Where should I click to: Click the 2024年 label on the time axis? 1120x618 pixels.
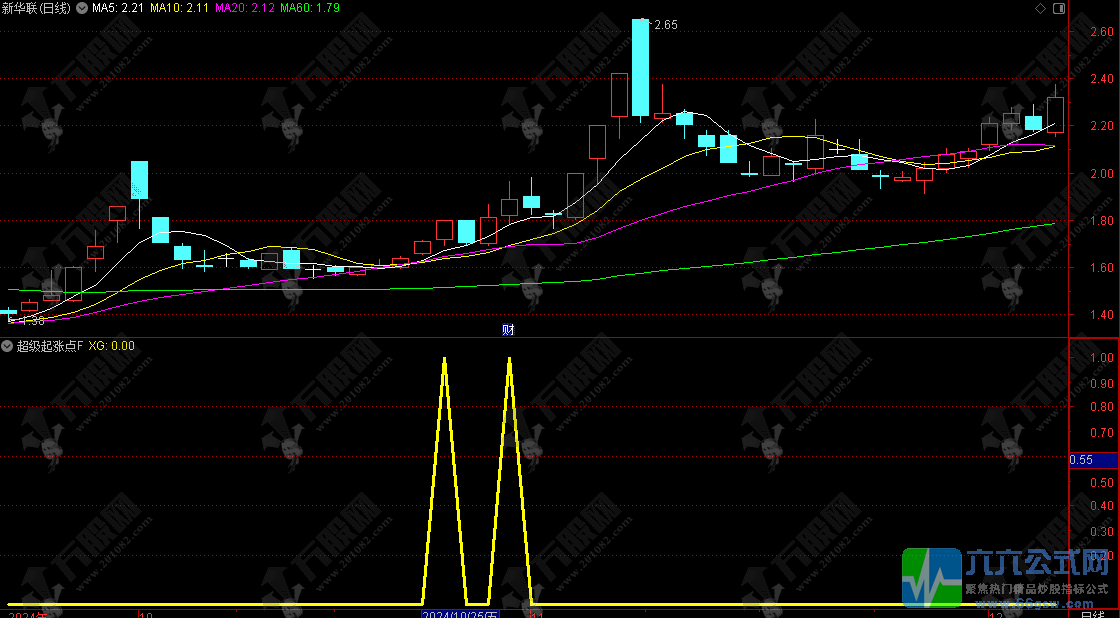(24, 612)
